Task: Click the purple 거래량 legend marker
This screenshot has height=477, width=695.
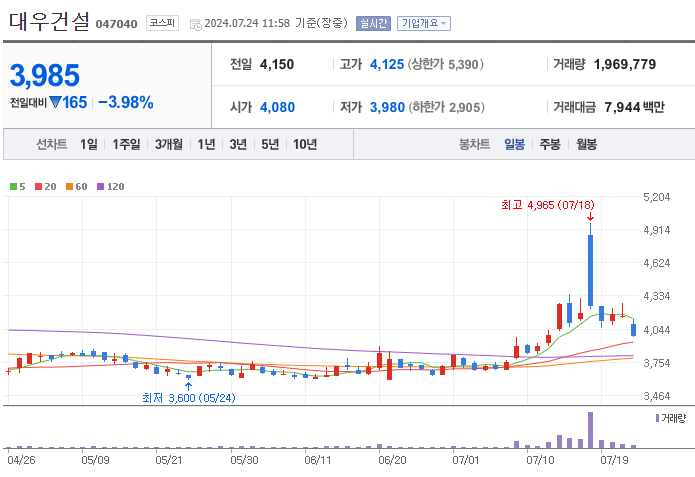Action: (x=657, y=418)
